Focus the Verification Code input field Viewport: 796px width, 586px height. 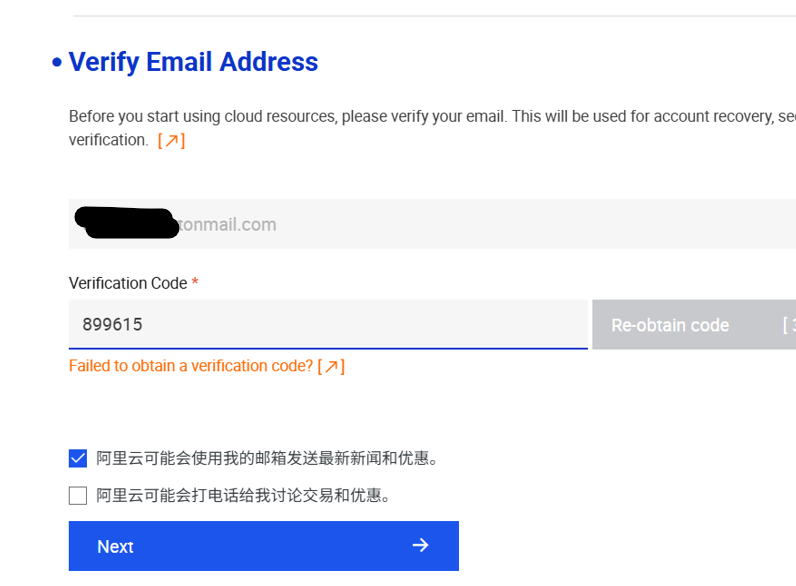pyautogui.click(x=328, y=324)
